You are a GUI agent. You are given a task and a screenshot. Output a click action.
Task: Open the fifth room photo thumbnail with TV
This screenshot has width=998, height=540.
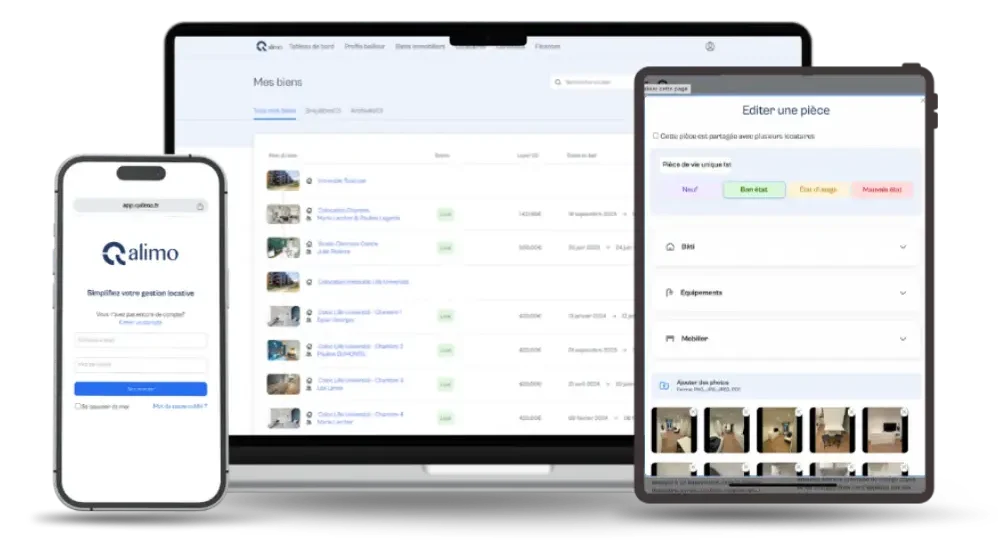tap(885, 430)
